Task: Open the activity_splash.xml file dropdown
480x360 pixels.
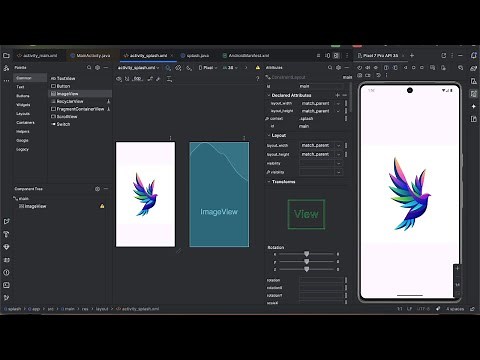Action: pyautogui.click(x=138, y=68)
